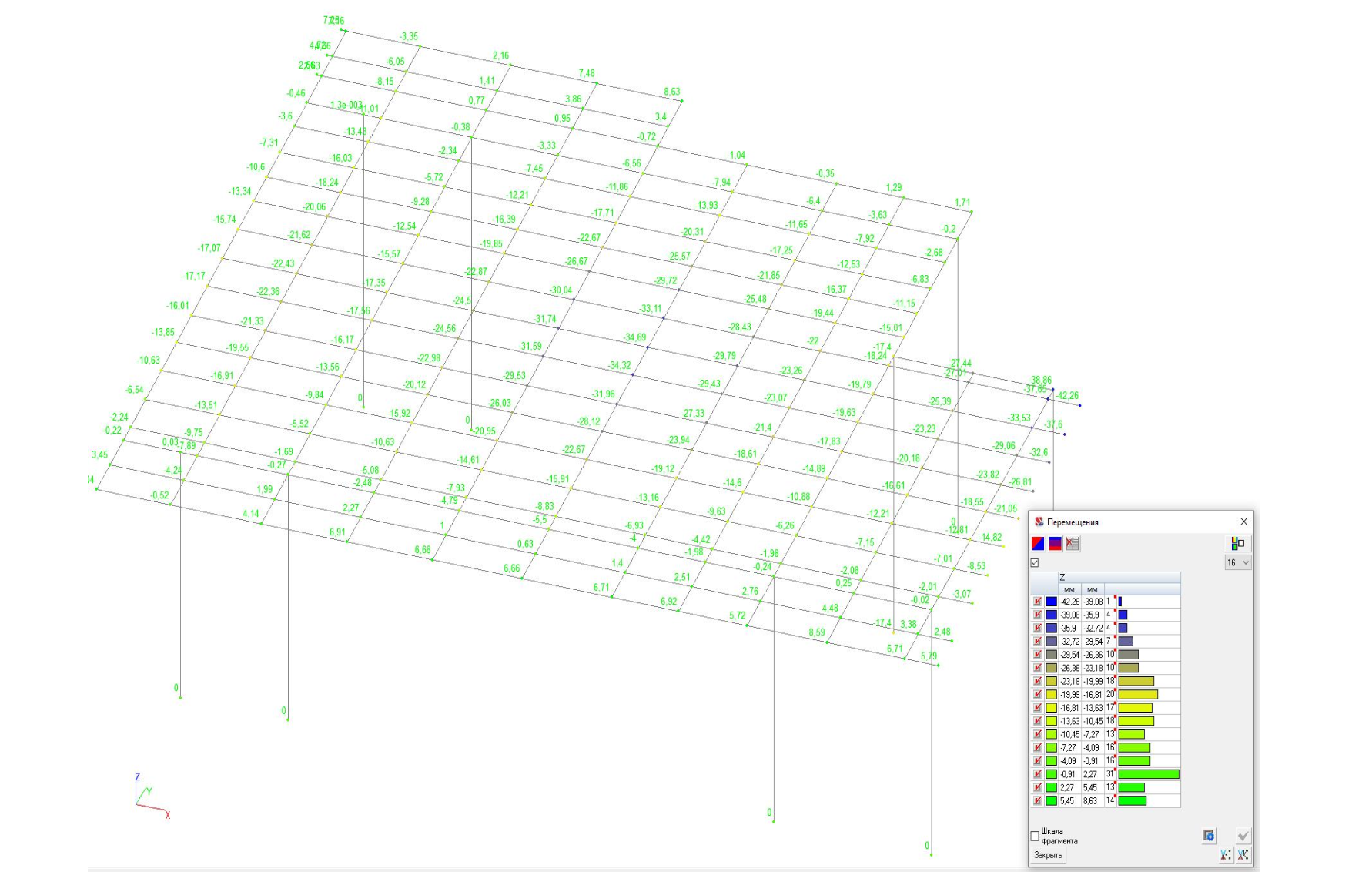The image size is (1372, 872).
Task: Uncheck the -32,72 to -29,54 range row
Action: [1037, 642]
